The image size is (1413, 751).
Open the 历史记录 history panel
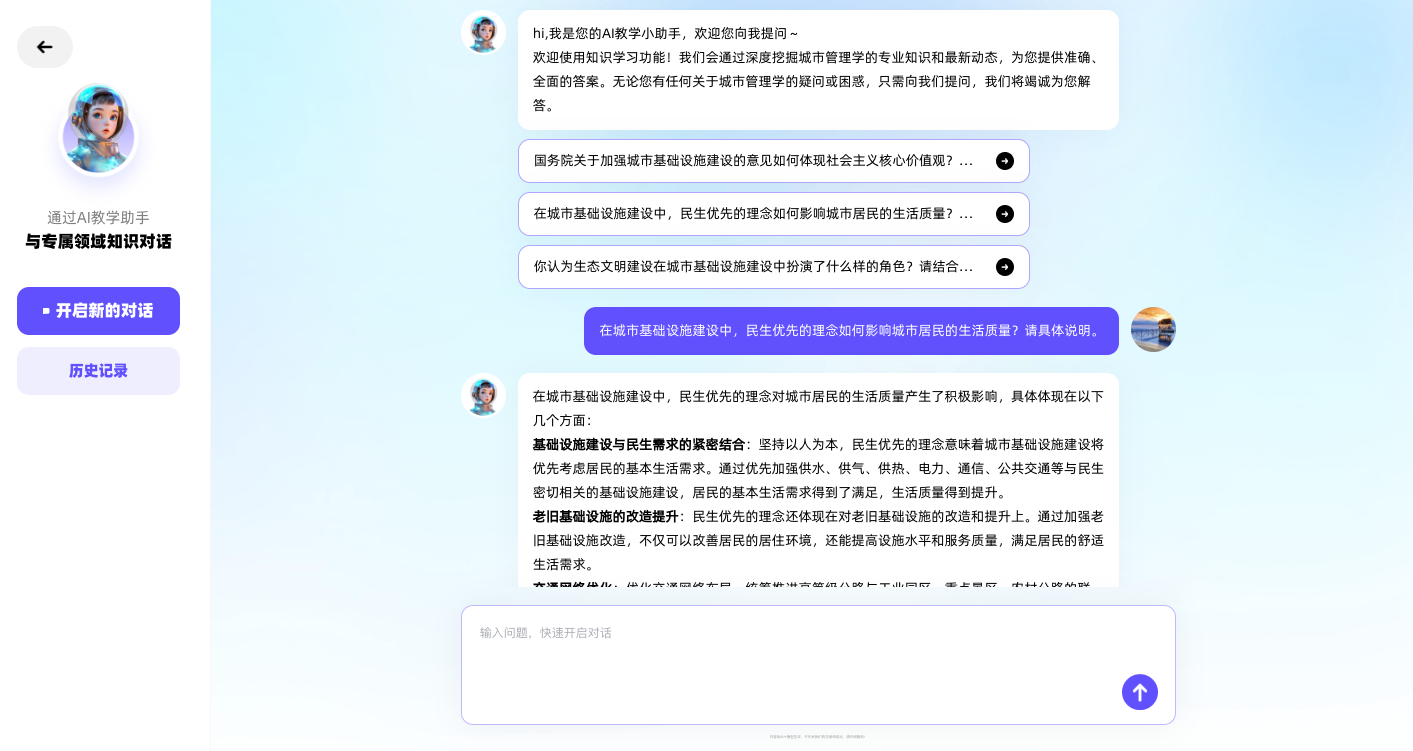click(98, 371)
